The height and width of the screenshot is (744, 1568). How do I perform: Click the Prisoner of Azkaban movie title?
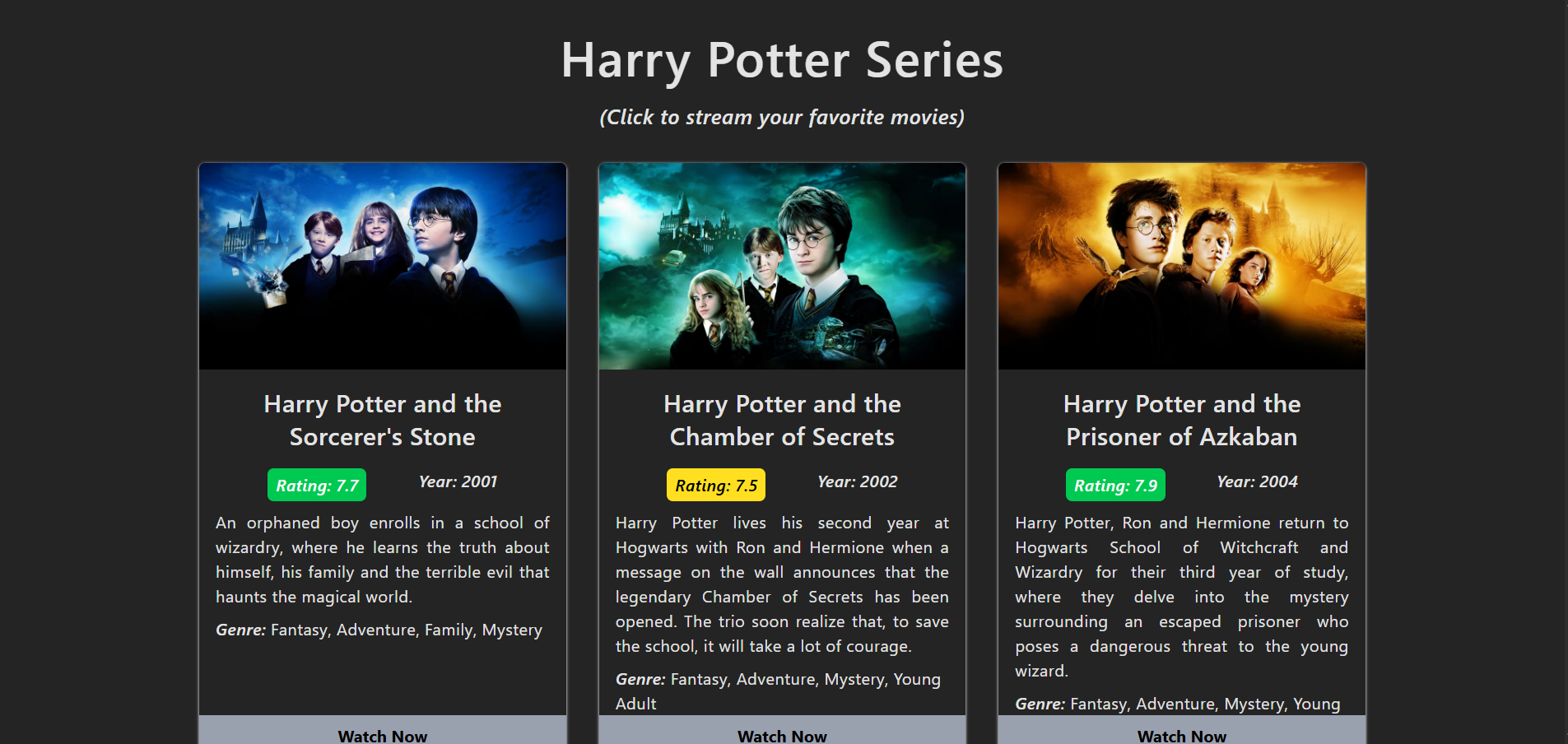click(1182, 421)
